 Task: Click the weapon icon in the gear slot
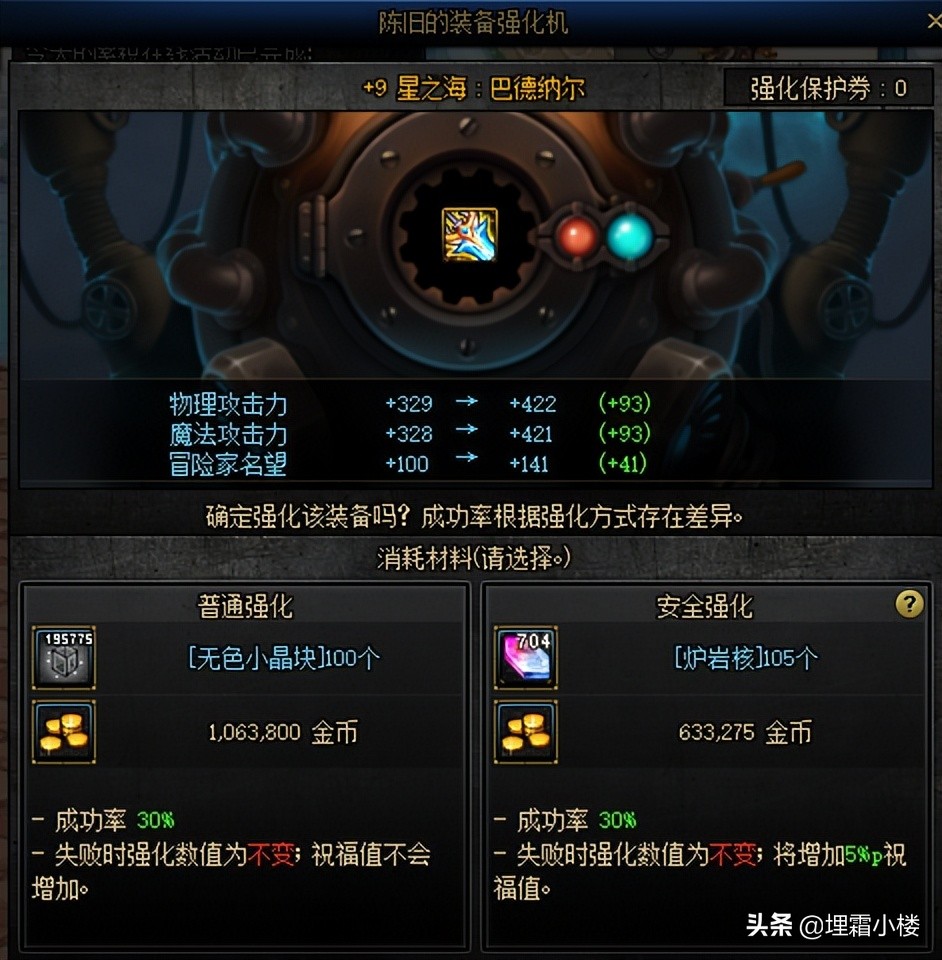[x=469, y=234]
